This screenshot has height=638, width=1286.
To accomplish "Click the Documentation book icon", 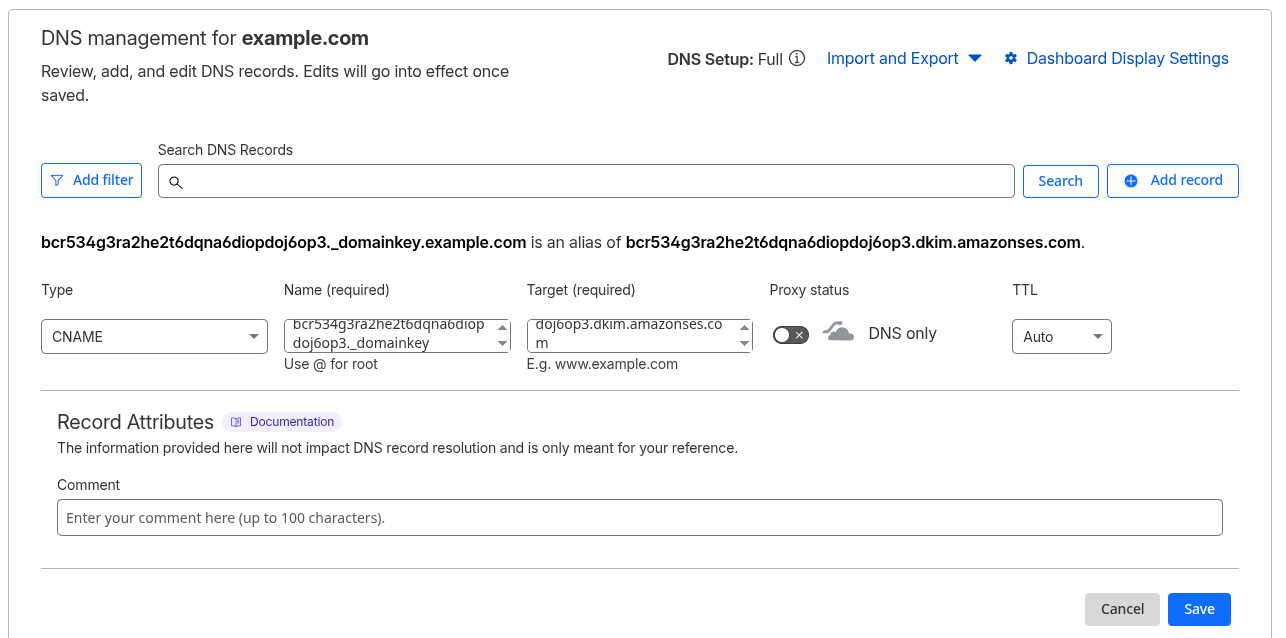I will point(236,422).
